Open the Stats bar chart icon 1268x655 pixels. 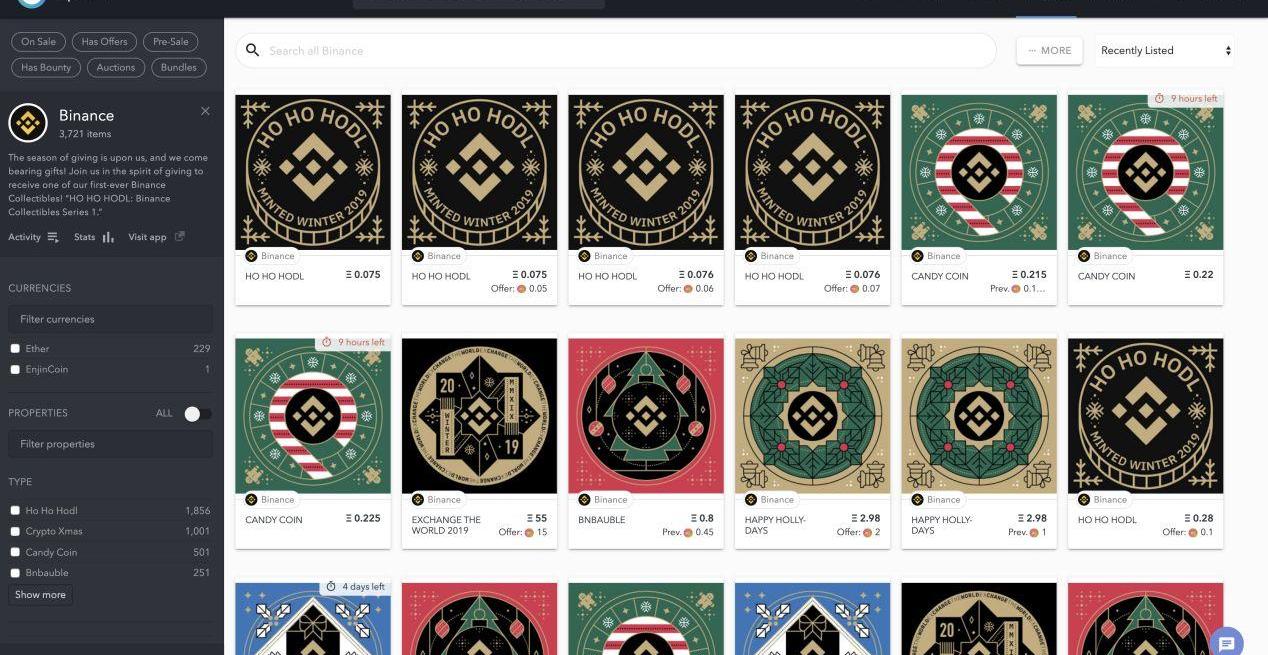click(x=108, y=237)
